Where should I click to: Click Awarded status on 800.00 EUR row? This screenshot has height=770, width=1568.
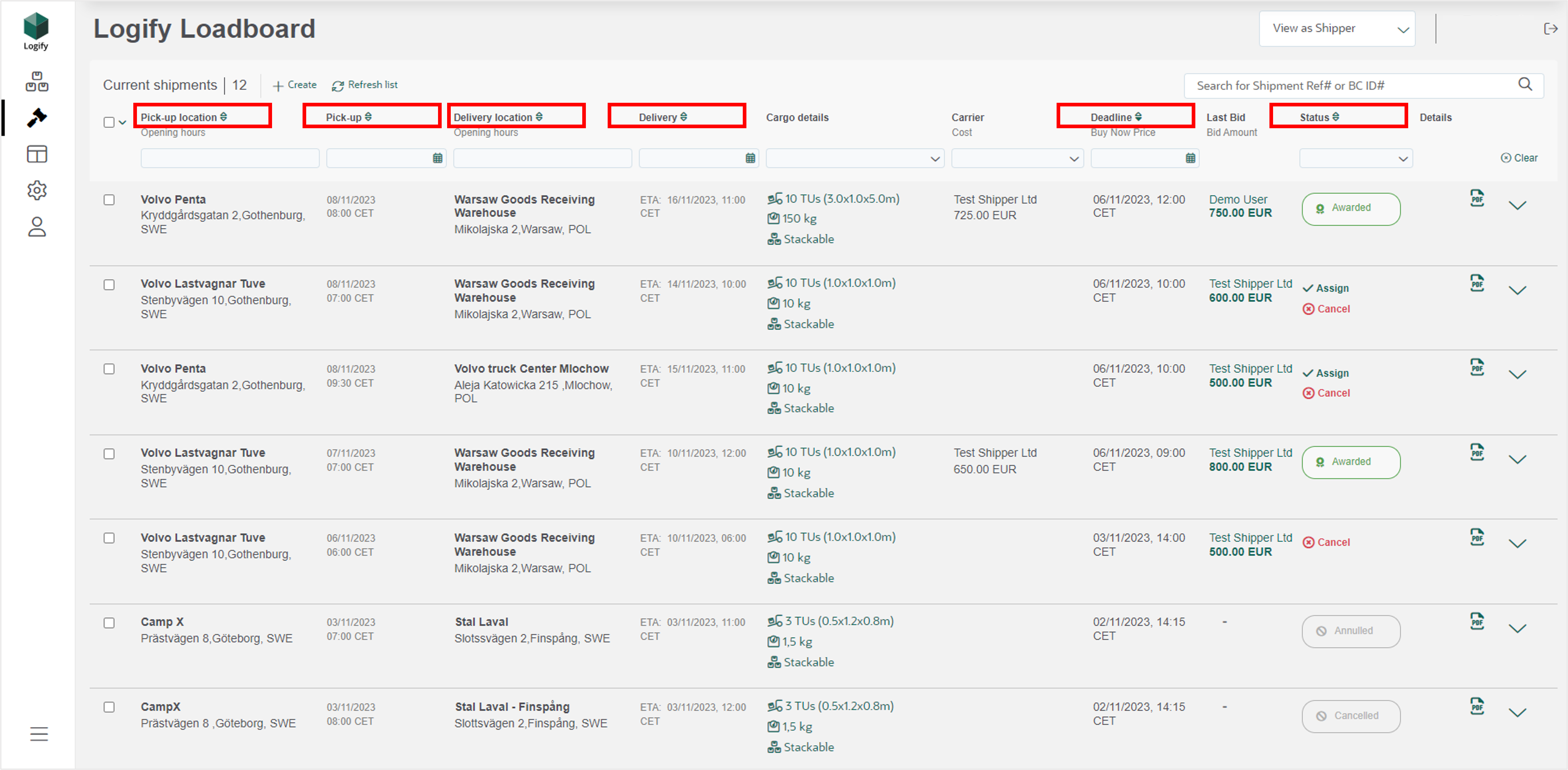(x=1351, y=462)
